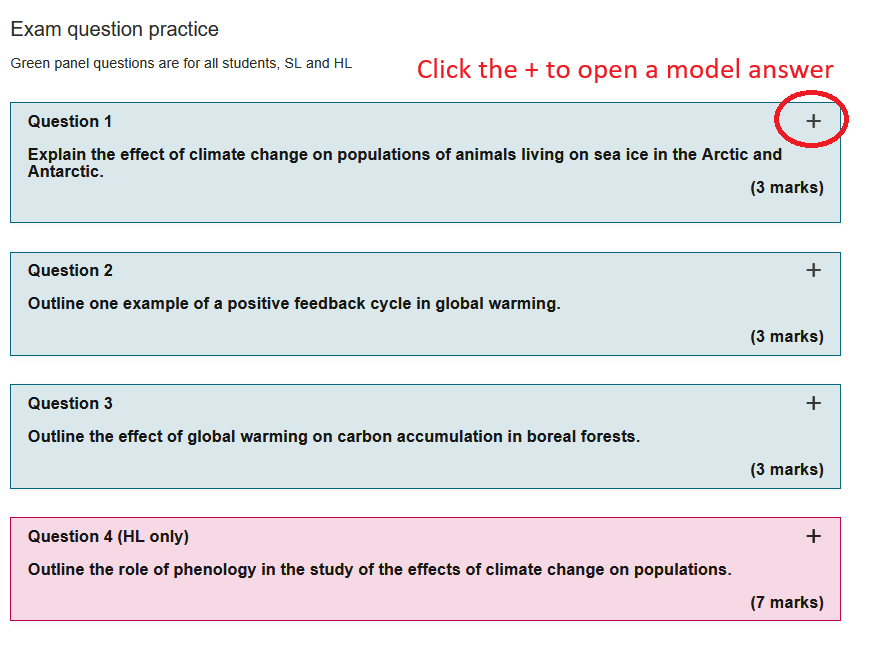Click the (3 marks) label in Question 3
This screenshot has width=872, height=650.
point(787,469)
